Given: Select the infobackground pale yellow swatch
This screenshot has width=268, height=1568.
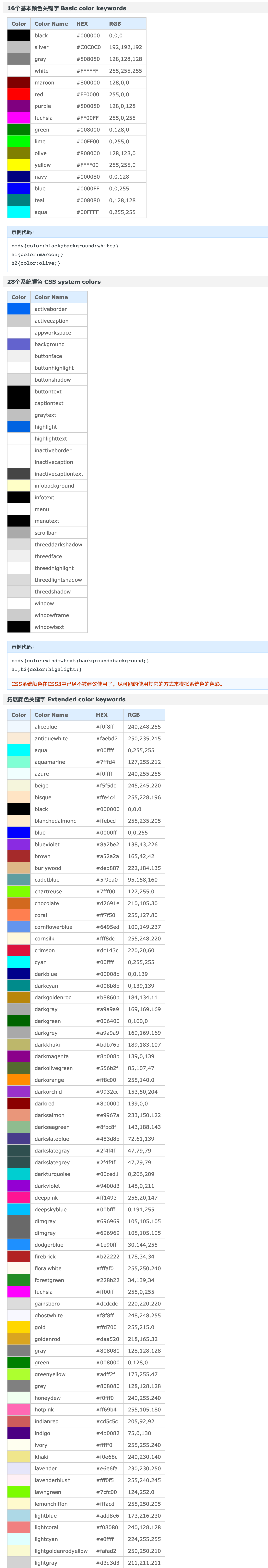Looking at the screenshot, I should (x=19, y=486).
